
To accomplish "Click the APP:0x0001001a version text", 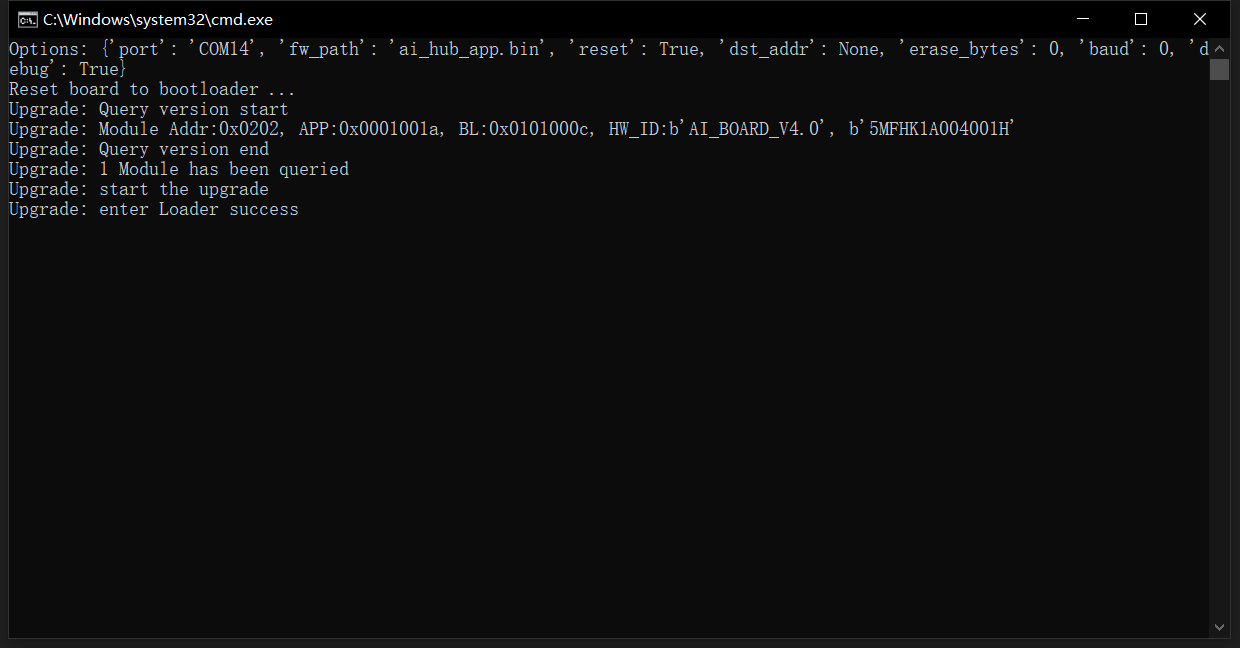I will 369,129.
